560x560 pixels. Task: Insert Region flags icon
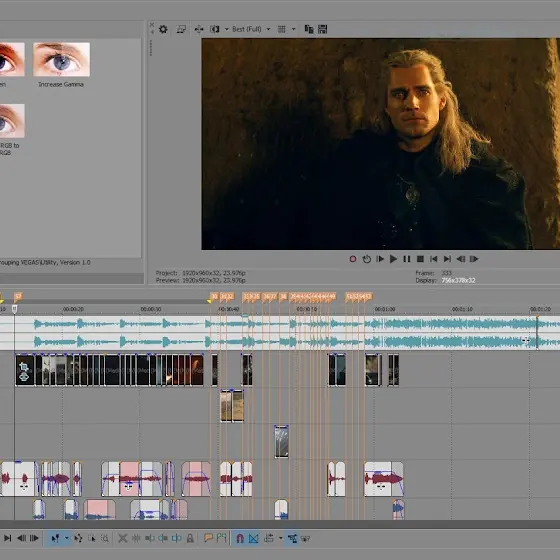pos(221,538)
